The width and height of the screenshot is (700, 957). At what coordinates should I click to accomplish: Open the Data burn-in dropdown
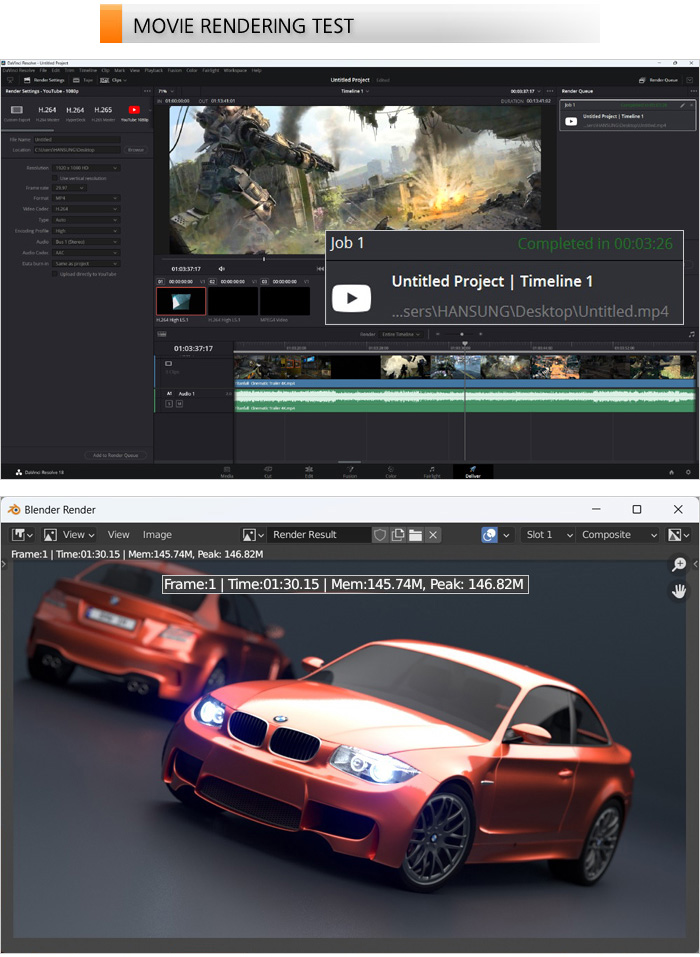[x=86, y=264]
